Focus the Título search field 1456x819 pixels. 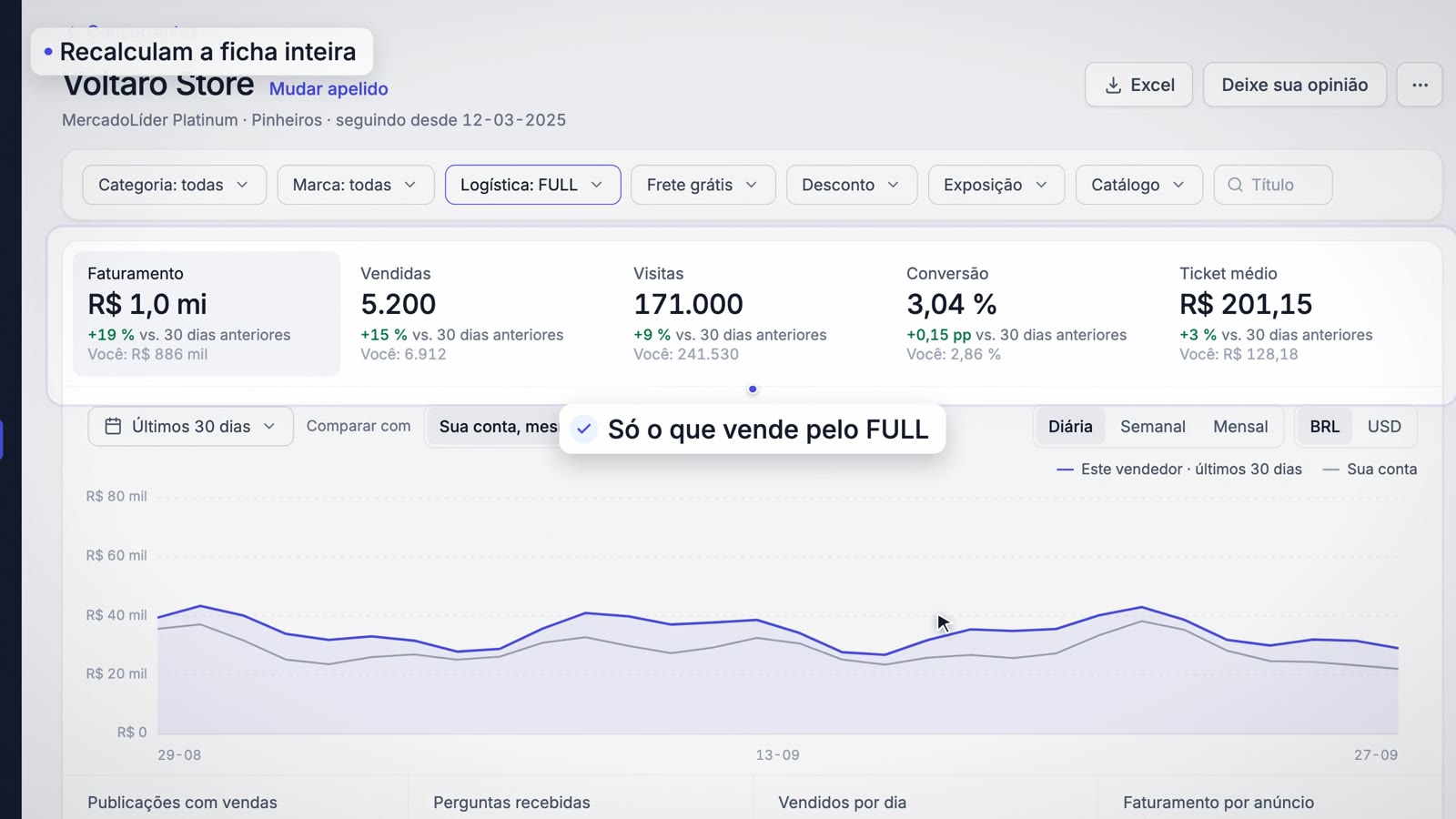pyautogui.click(x=1272, y=185)
